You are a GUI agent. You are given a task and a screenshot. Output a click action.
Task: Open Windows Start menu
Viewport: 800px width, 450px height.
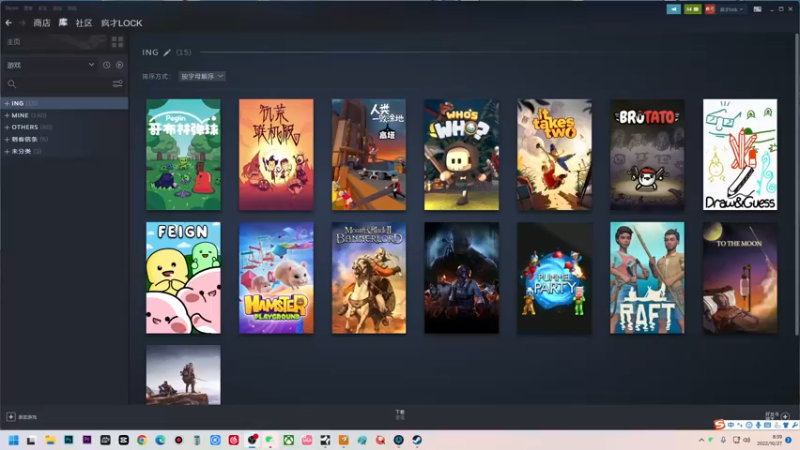[14, 440]
